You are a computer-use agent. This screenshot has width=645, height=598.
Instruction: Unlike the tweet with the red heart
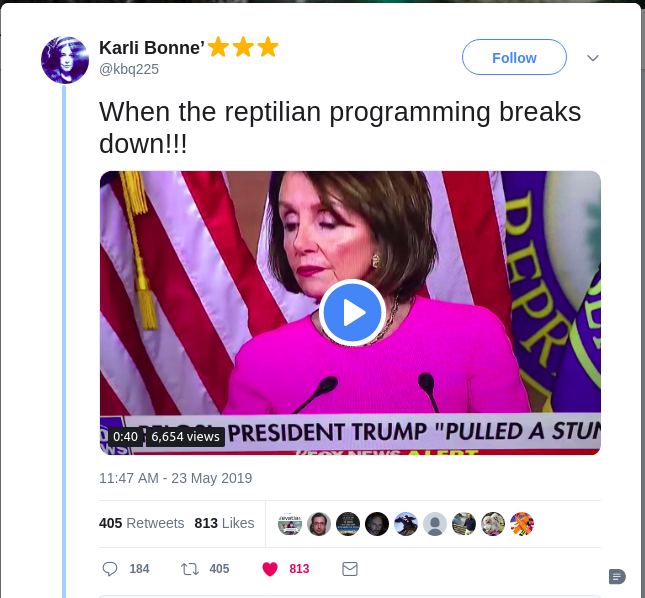tap(270, 569)
